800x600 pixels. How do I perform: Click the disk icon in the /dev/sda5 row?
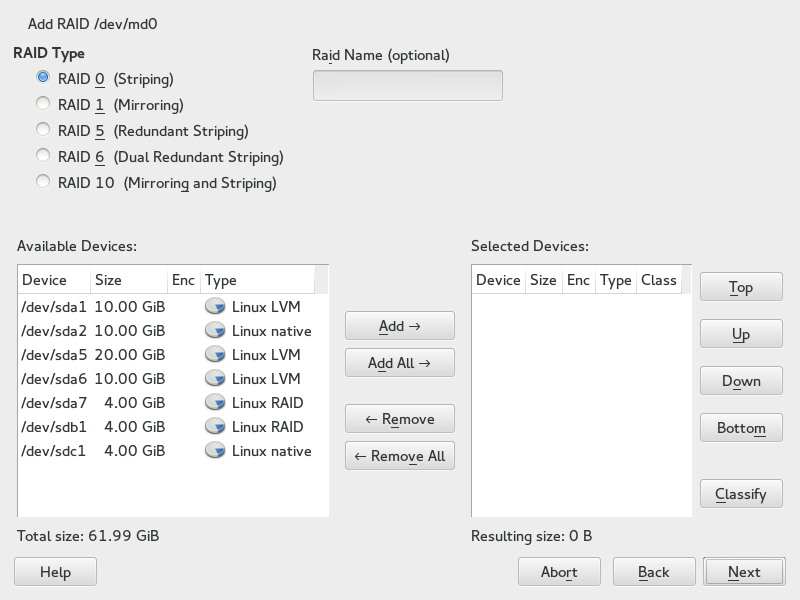pyautogui.click(x=215, y=355)
